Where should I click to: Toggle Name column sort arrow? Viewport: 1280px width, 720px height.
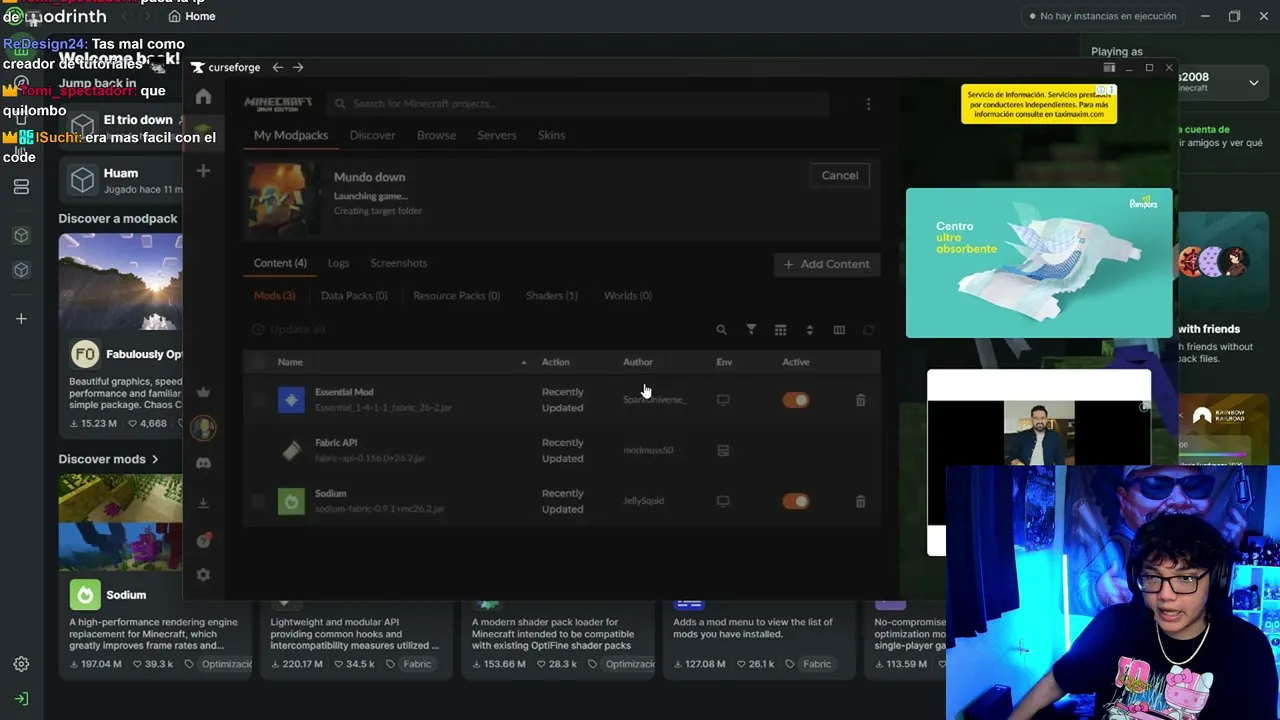click(524, 362)
